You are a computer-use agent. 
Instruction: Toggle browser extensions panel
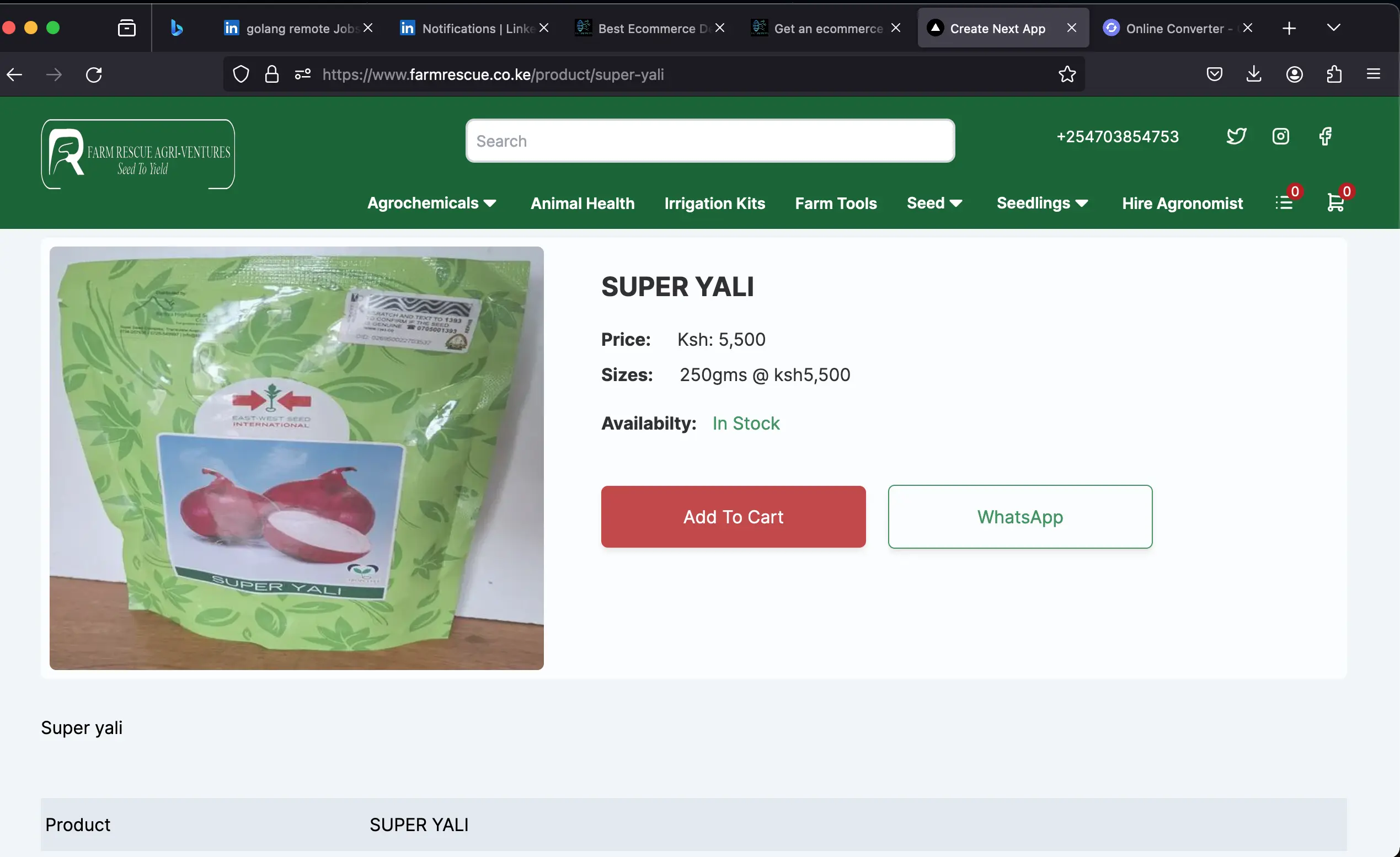tap(1335, 74)
